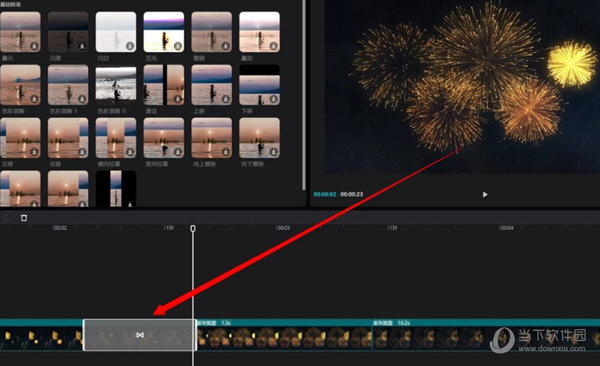Image resolution: width=600 pixels, height=366 pixels.
Task: Select the 闪黑 transition thumbnail
Action: click(x=68, y=32)
